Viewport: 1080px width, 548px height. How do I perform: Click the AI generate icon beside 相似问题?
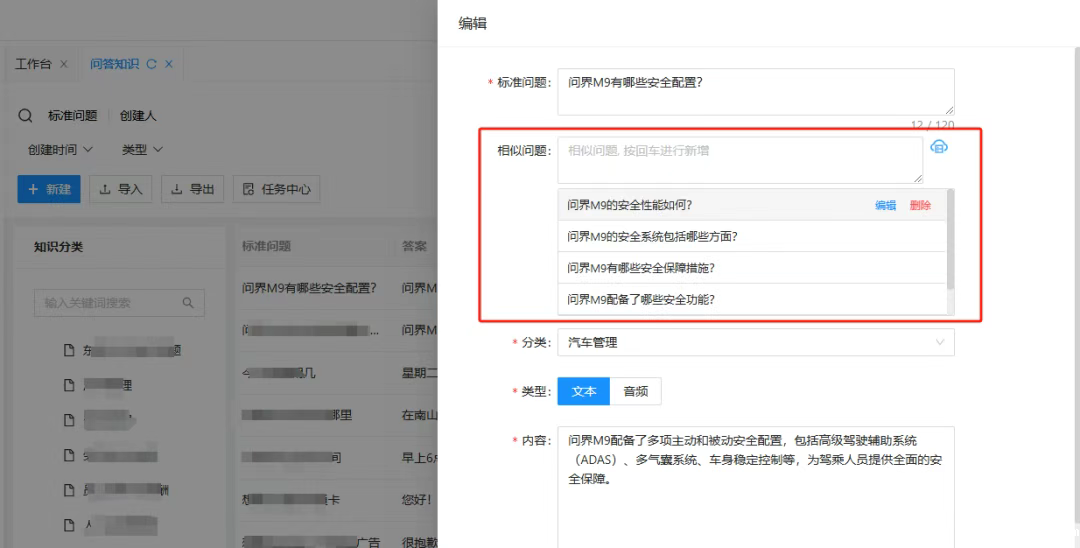coord(939,147)
